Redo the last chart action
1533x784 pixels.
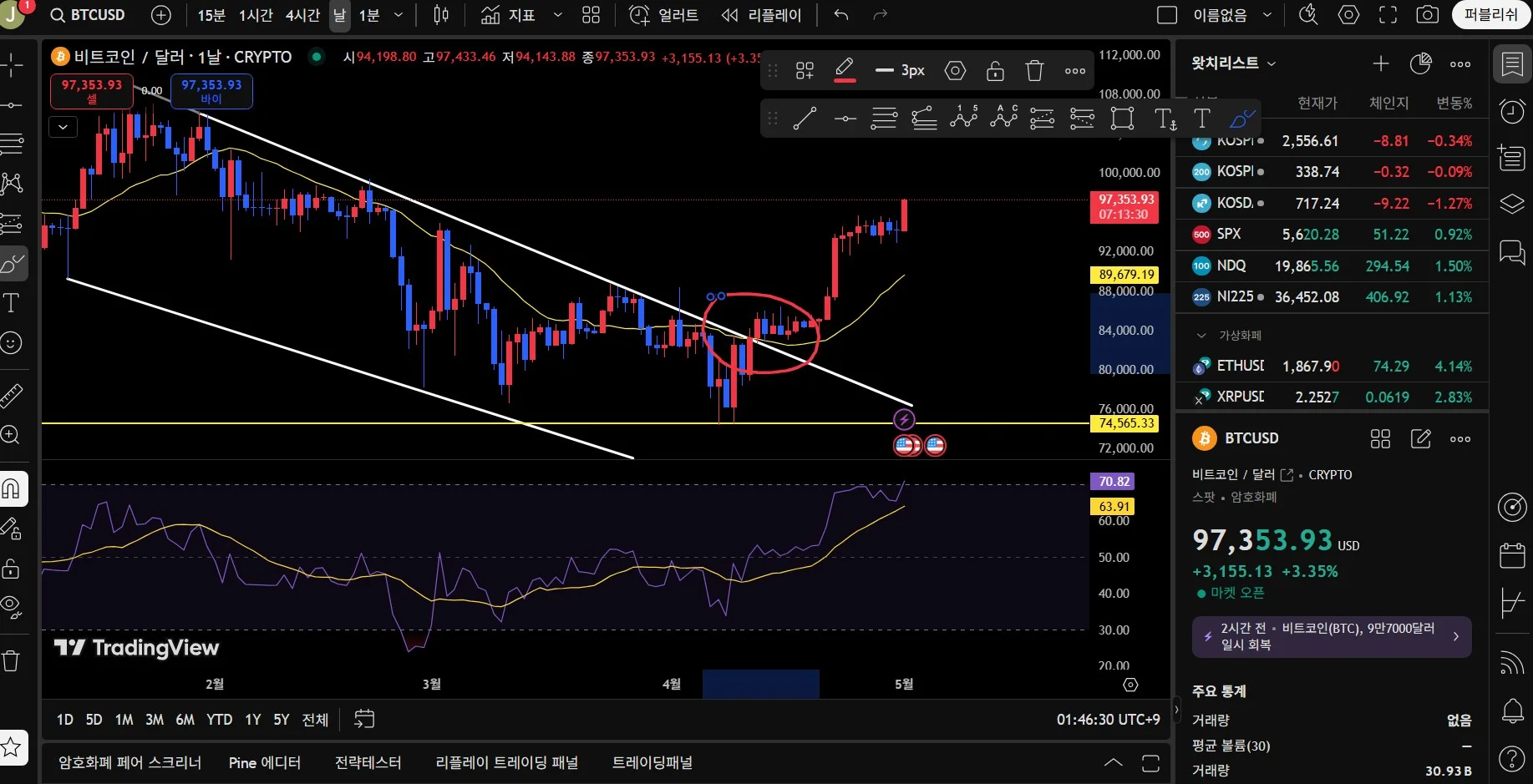point(880,15)
